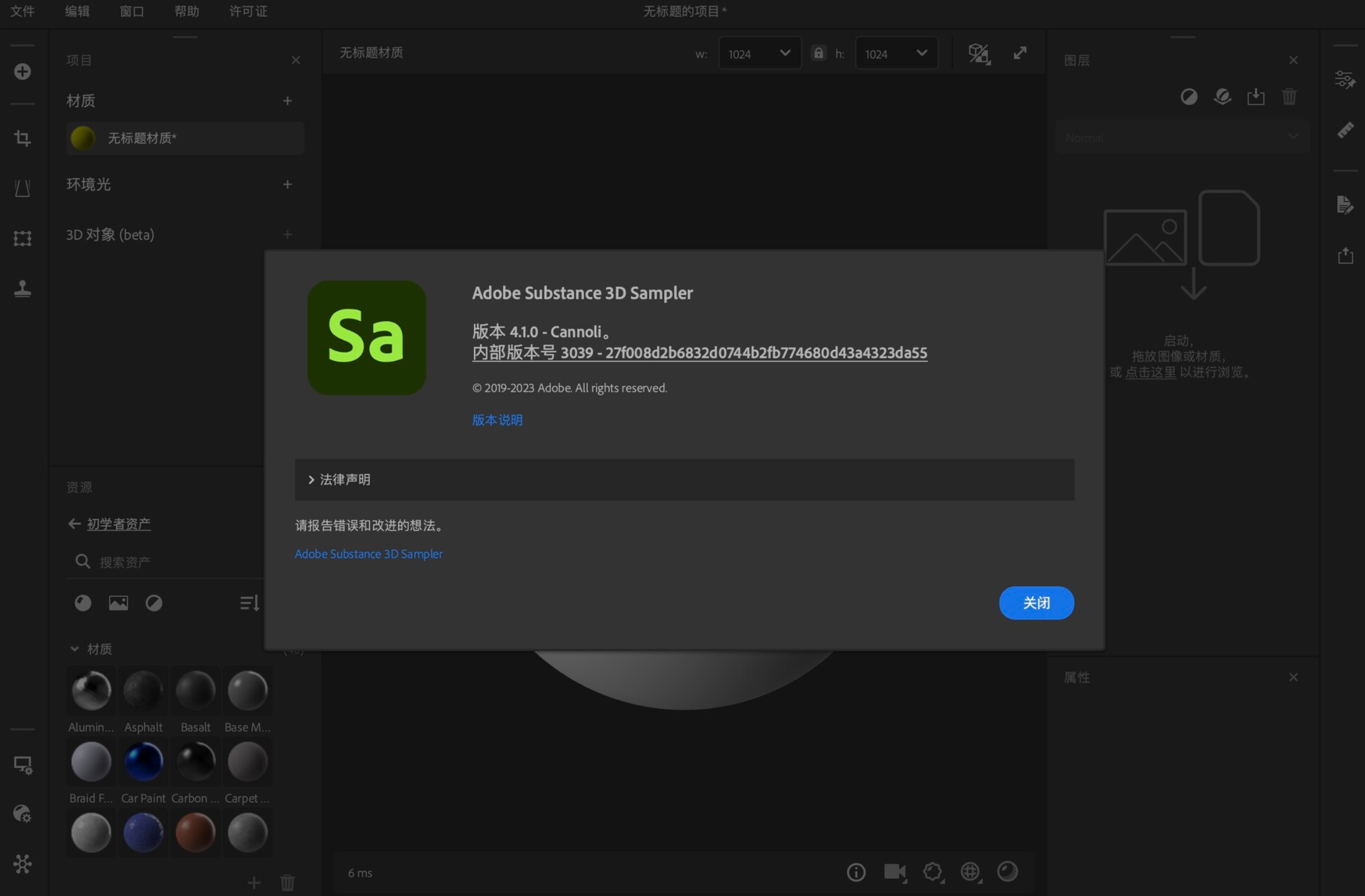The width and height of the screenshot is (1365, 896).
Task: Close the 项目 panel
Action: pos(296,60)
